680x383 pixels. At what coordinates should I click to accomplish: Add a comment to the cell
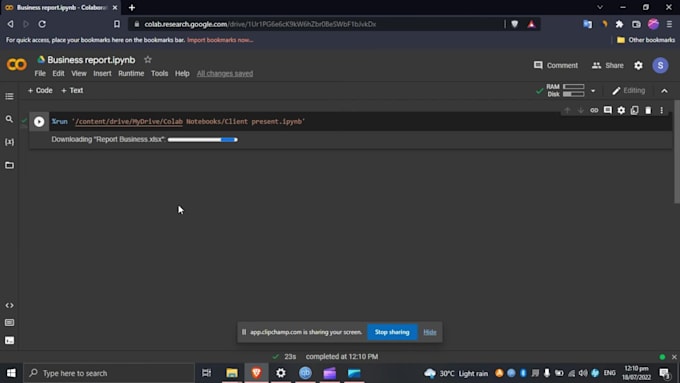coord(608,110)
